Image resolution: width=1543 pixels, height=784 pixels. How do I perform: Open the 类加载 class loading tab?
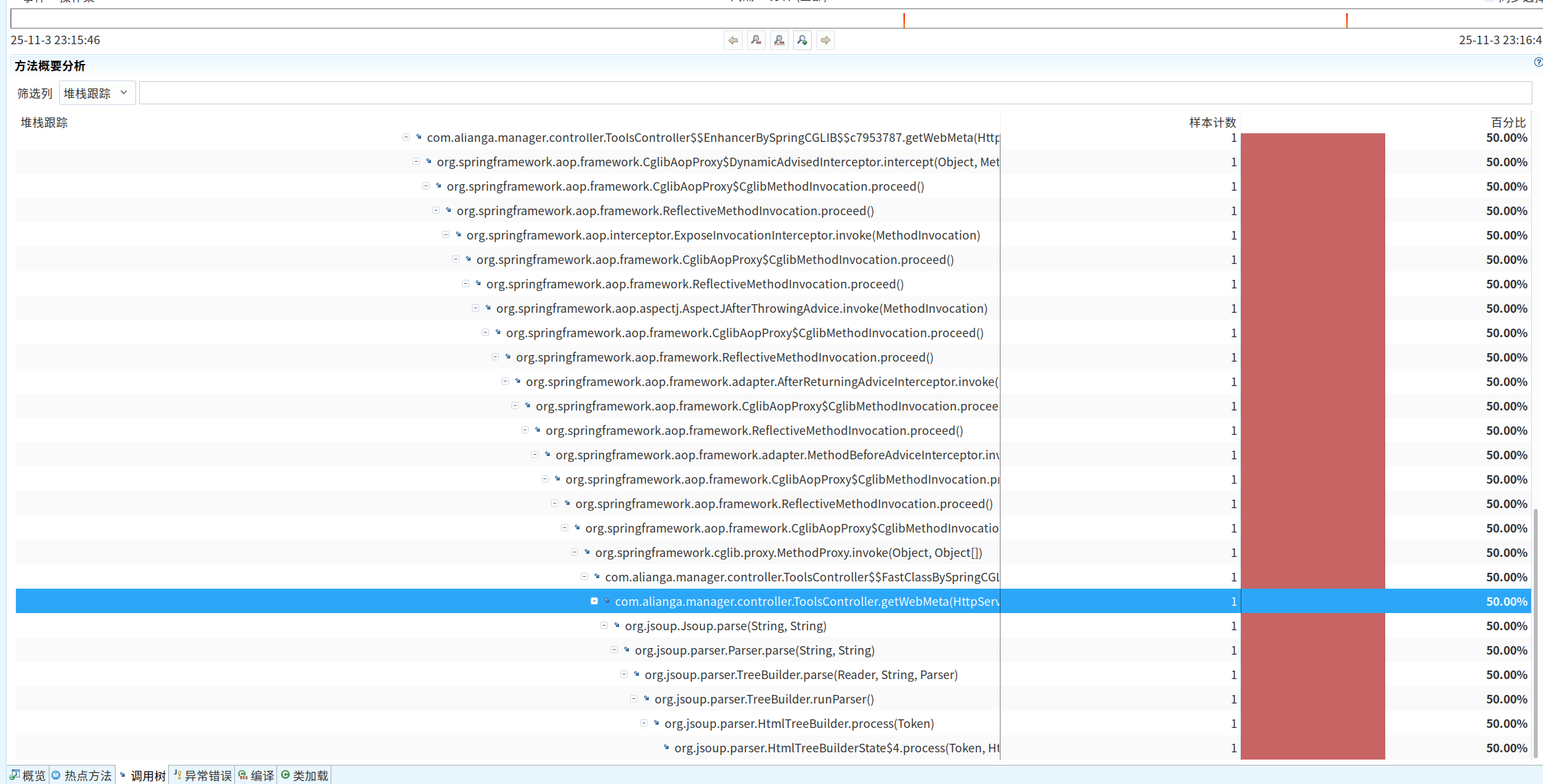coord(304,775)
